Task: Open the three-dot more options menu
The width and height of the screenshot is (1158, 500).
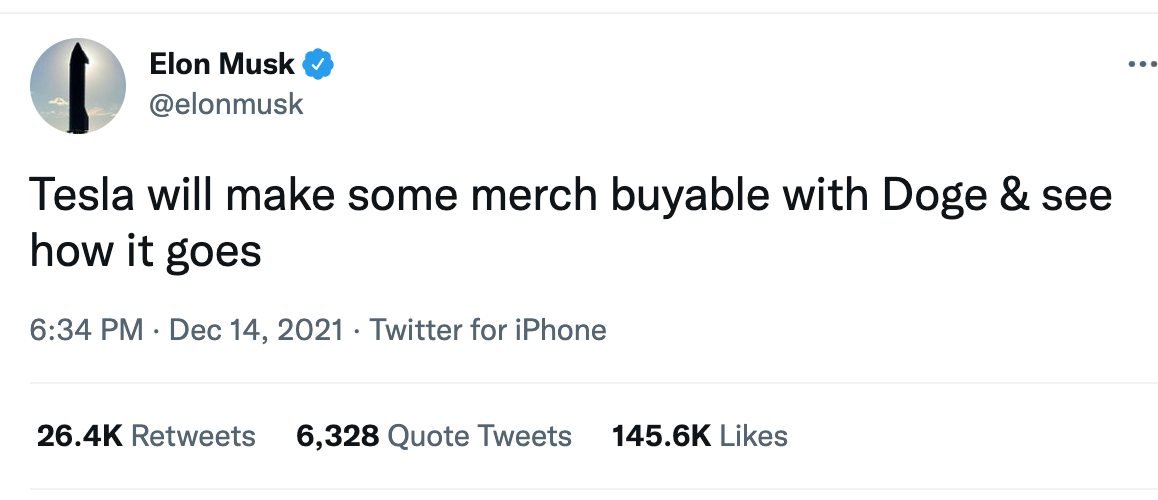Action: coord(1140,65)
